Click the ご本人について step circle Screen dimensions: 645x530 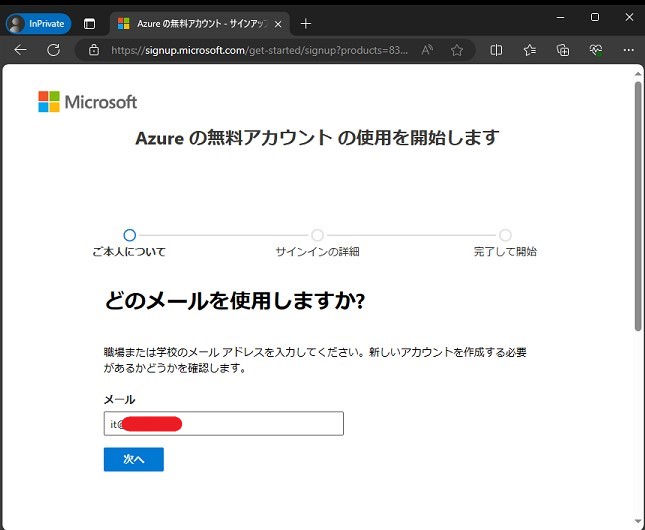click(x=130, y=235)
